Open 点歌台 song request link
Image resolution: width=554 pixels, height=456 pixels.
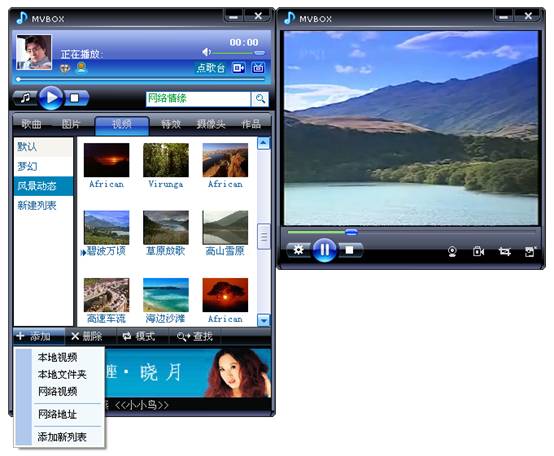click(211, 68)
